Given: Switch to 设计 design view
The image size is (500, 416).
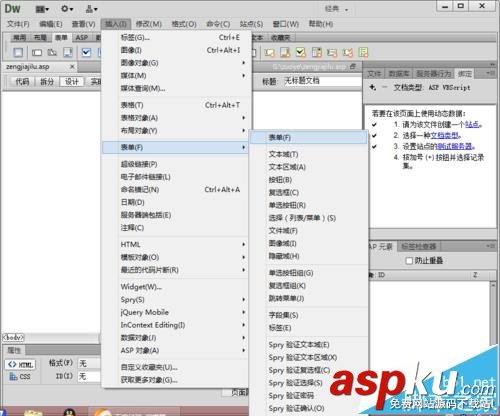Looking at the screenshot, I should (x=72, y=81).
